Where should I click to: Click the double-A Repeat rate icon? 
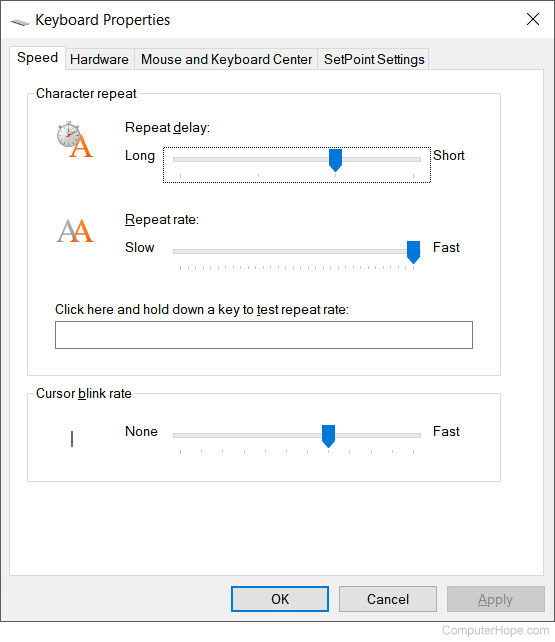coord(75,230)
